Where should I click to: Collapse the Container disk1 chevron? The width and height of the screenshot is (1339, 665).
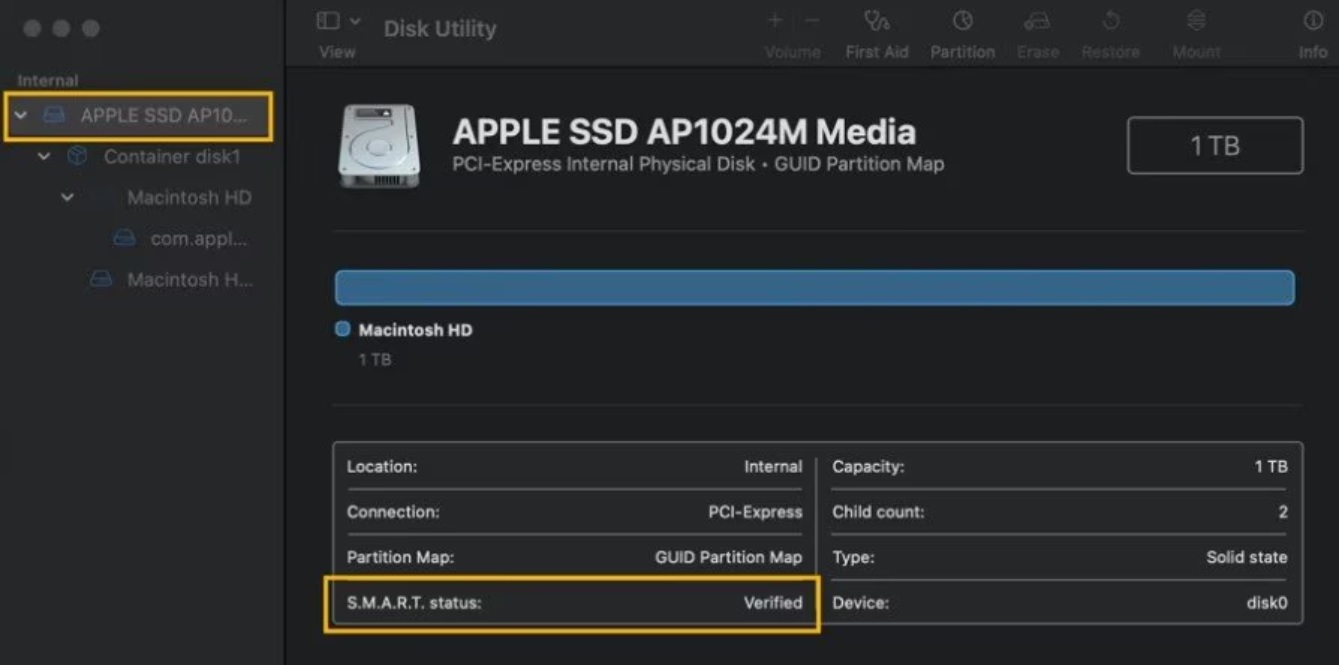click(43, 157)
